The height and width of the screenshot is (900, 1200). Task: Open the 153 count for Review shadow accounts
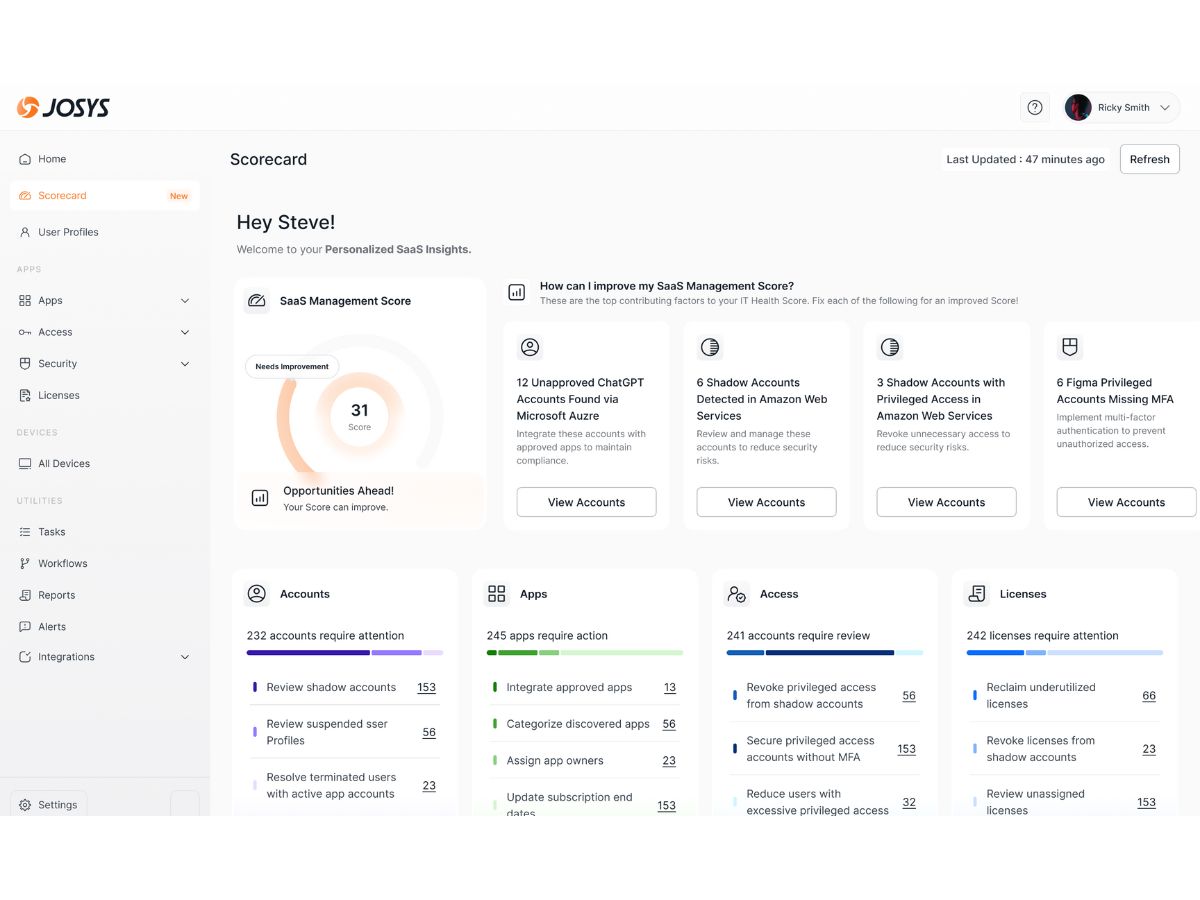427,687
